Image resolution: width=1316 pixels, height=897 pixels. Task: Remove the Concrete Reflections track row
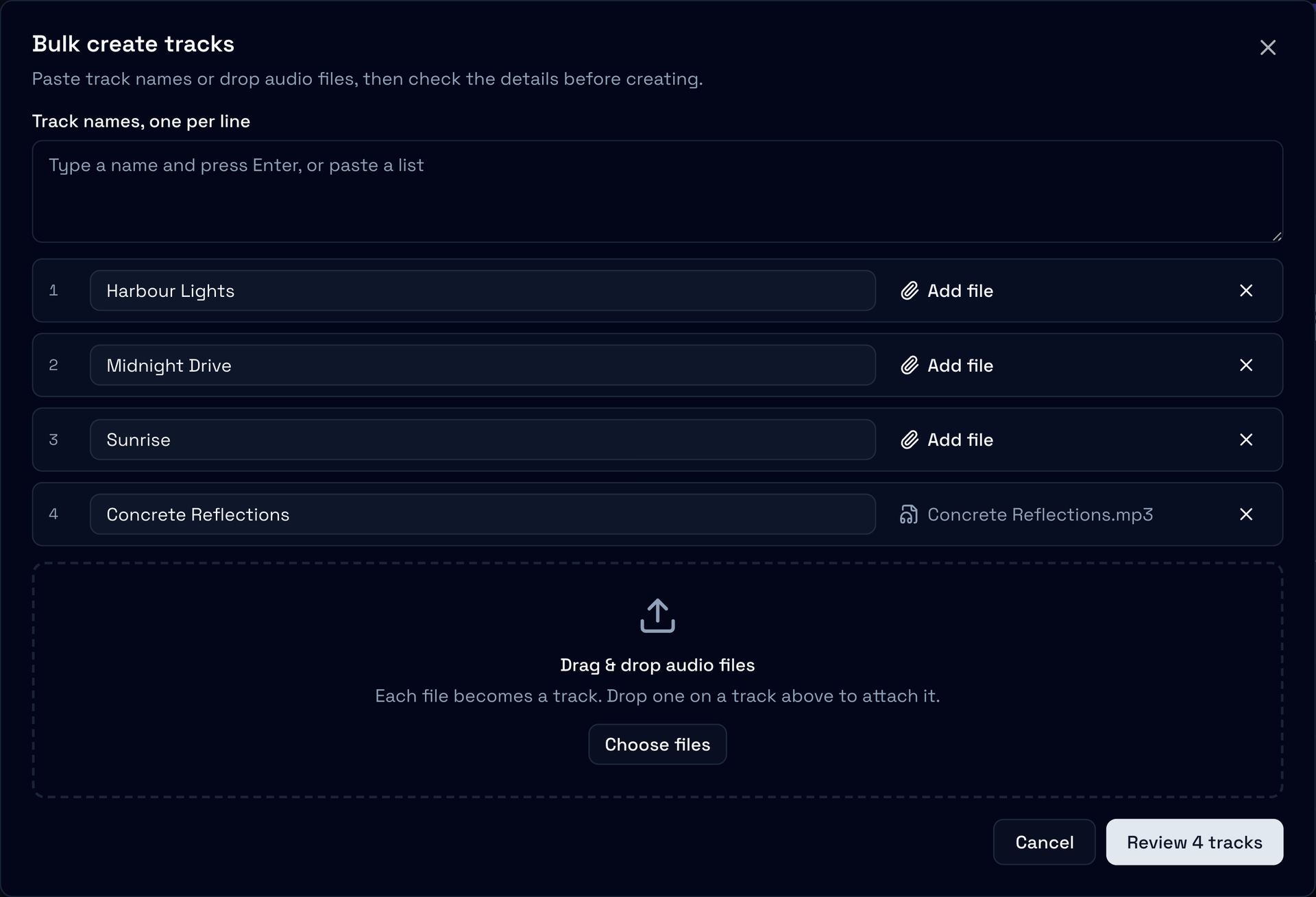(x=1246, y=514)
